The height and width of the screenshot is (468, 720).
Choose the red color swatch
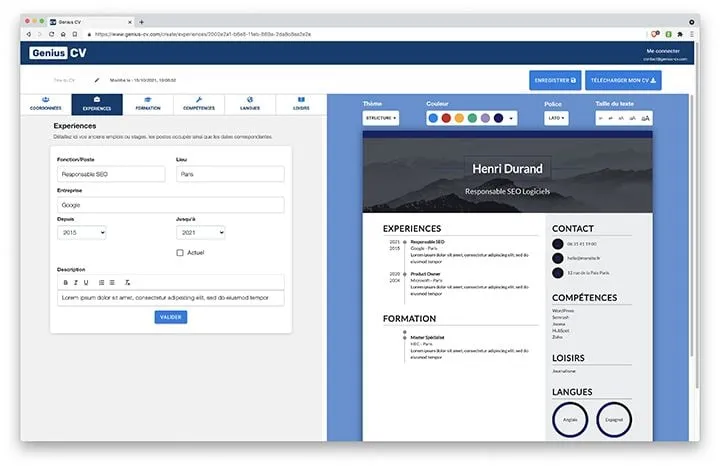tap(446, 118)
